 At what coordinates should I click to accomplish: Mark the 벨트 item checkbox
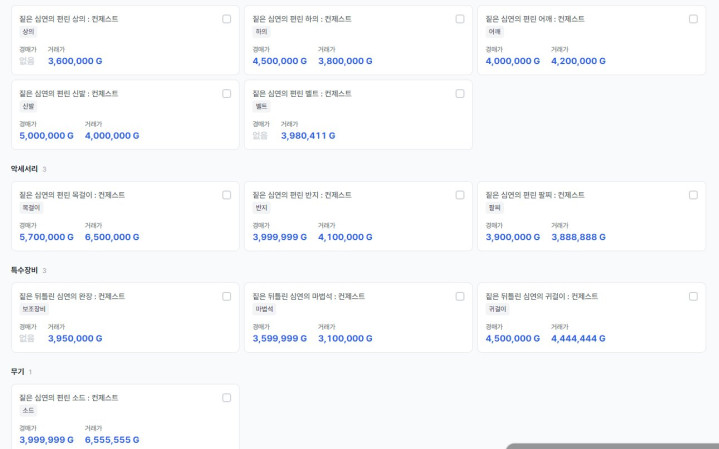[x=460, y=94]
